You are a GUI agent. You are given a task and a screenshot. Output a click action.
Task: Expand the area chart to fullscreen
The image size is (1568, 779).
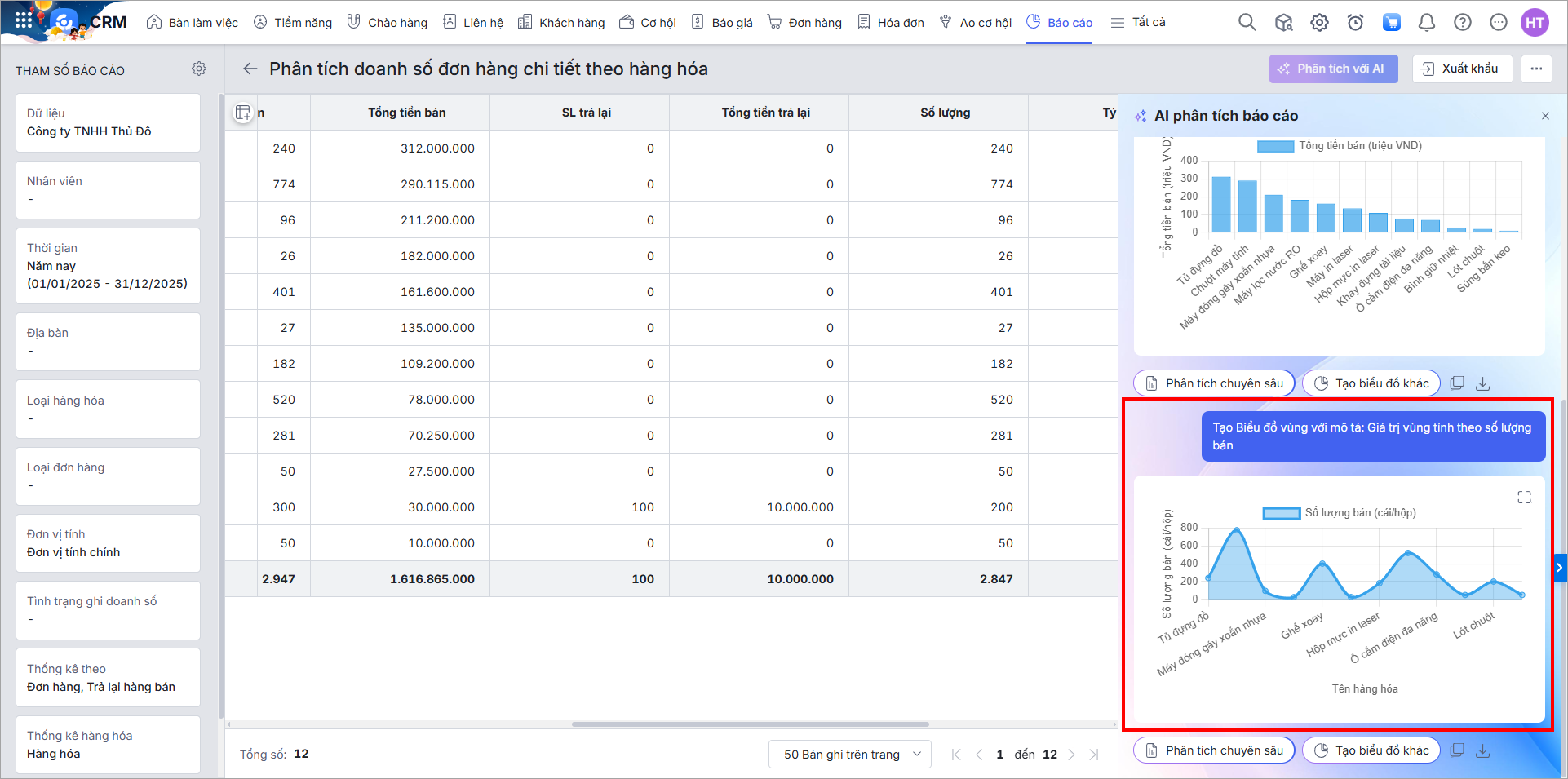tap(1524, 498)
